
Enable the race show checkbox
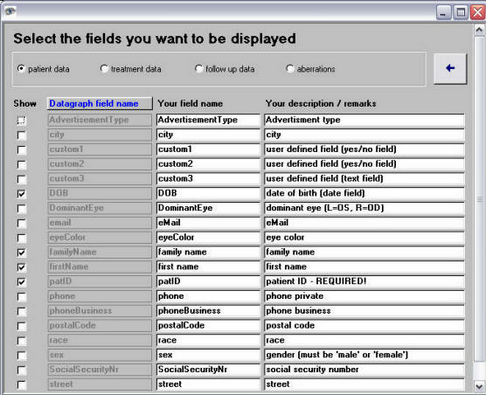(x=21, y=340)
